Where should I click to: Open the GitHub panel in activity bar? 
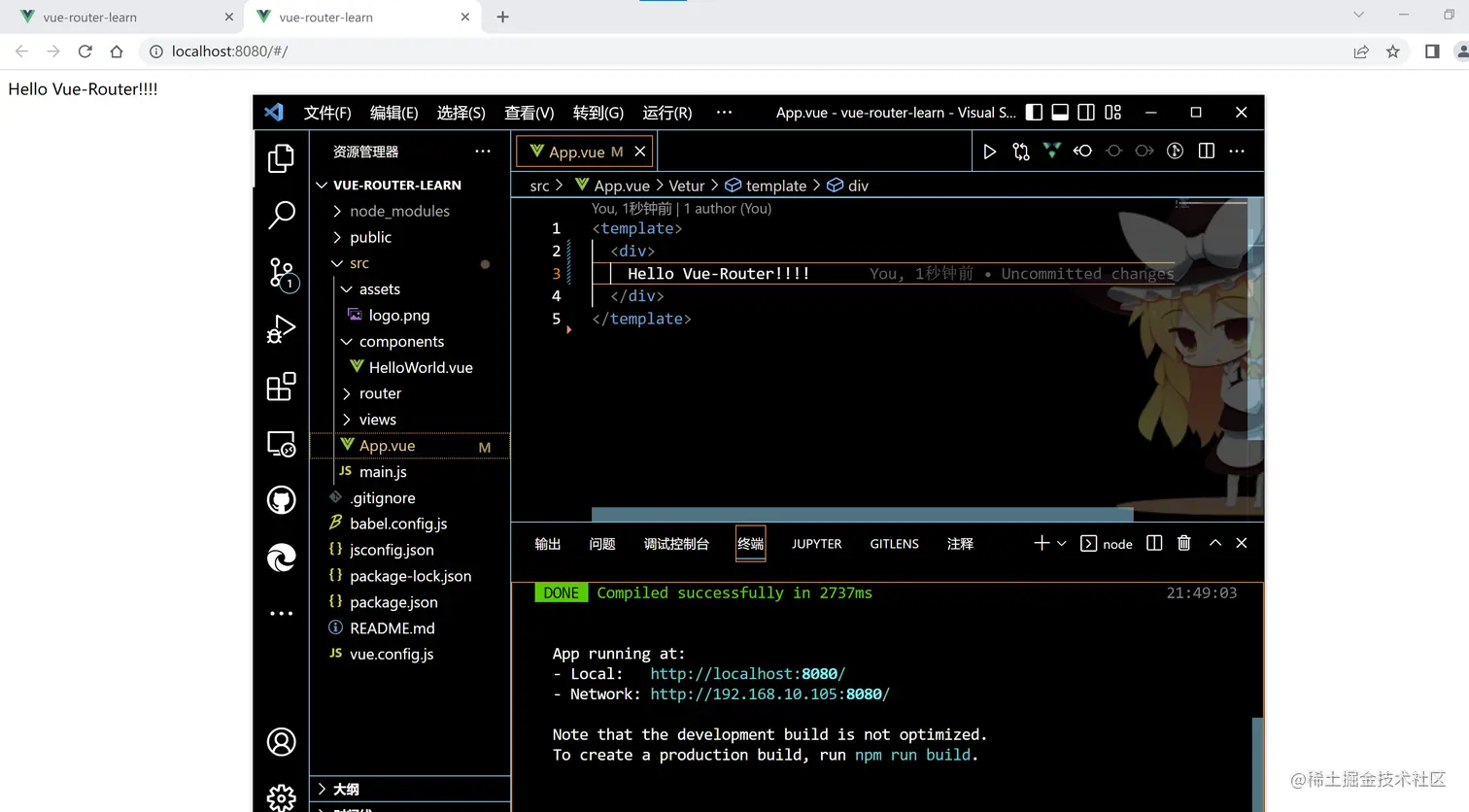pos(281,500)
